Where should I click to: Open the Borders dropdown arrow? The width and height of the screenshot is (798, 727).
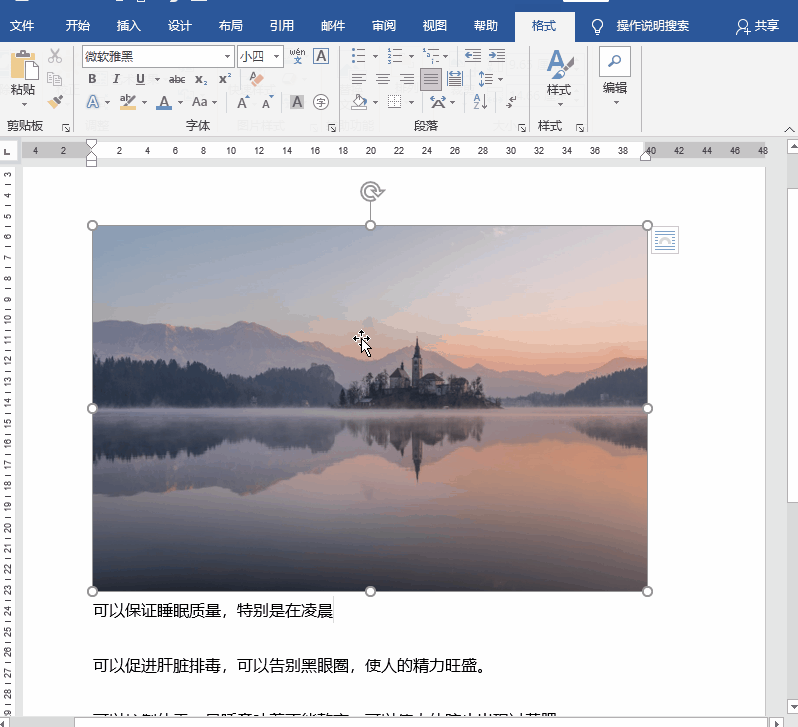point(411,103)
